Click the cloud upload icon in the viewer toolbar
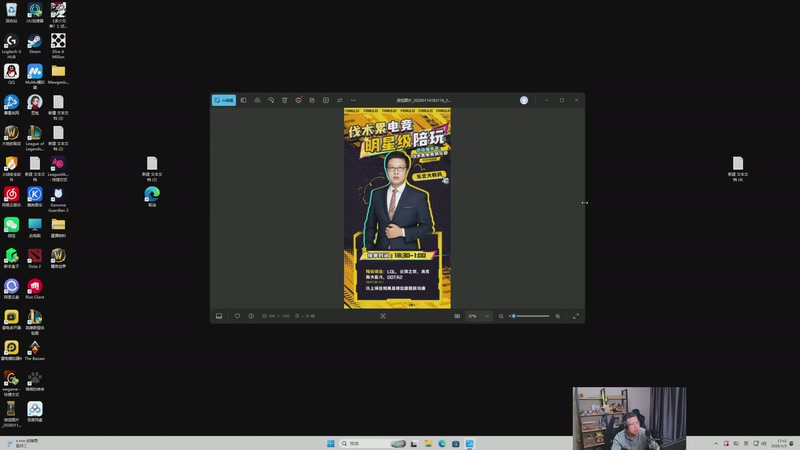The height and width of the screenshot is (450, 800). [x=257, y=100]
